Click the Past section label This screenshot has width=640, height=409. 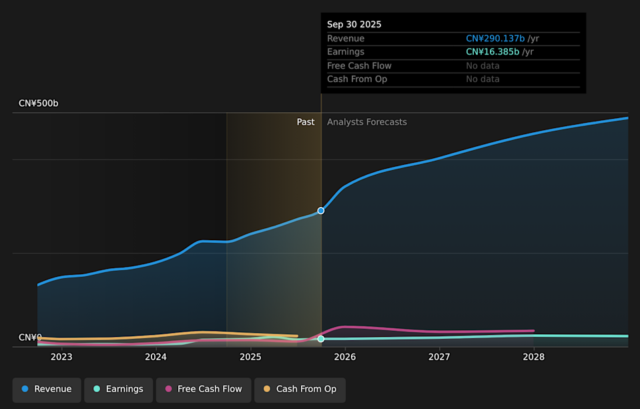click(x=305, y=122)
